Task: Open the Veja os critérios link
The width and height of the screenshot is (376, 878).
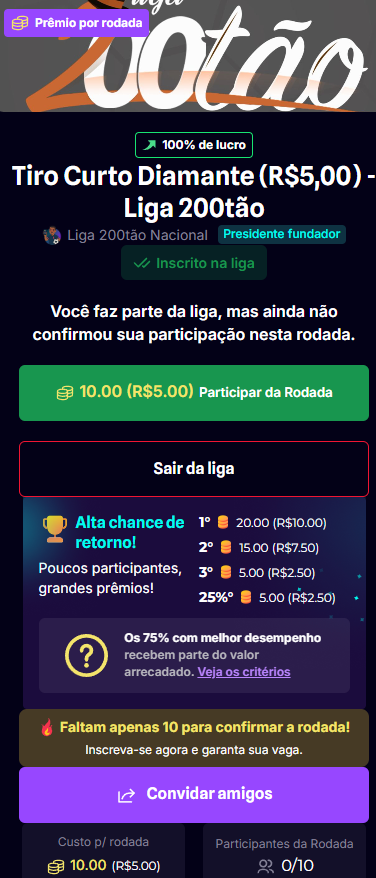Action: (x=244, y=671)
